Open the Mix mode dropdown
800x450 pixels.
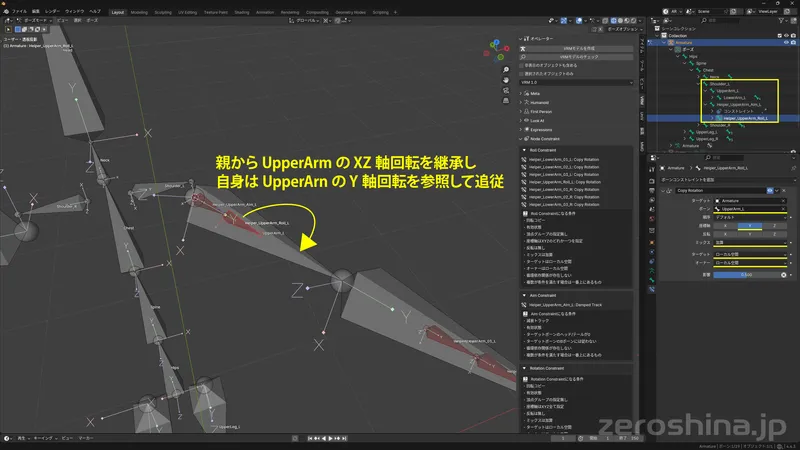750,242
